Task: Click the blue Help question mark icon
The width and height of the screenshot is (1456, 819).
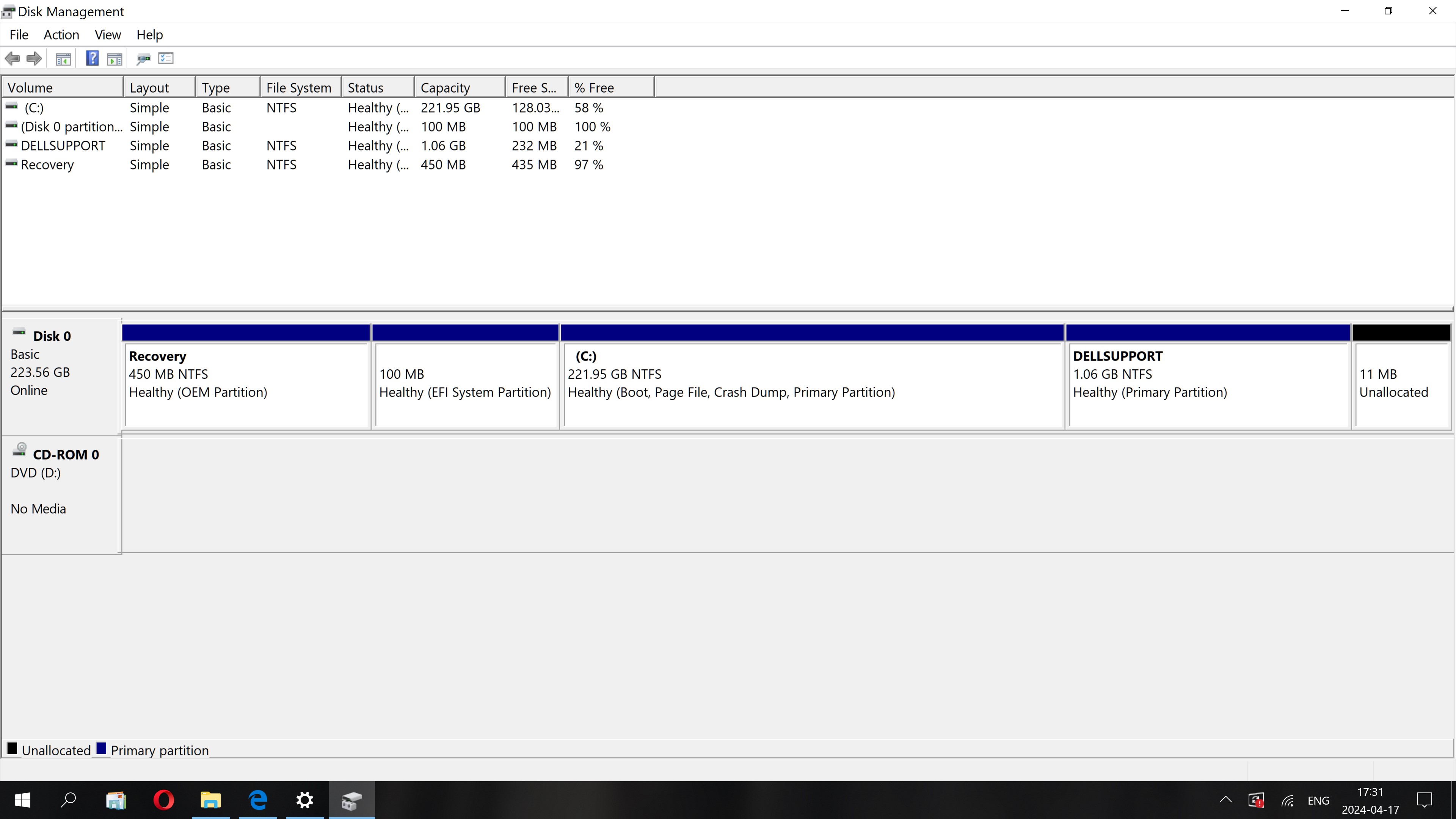Action: pos(92,58)
